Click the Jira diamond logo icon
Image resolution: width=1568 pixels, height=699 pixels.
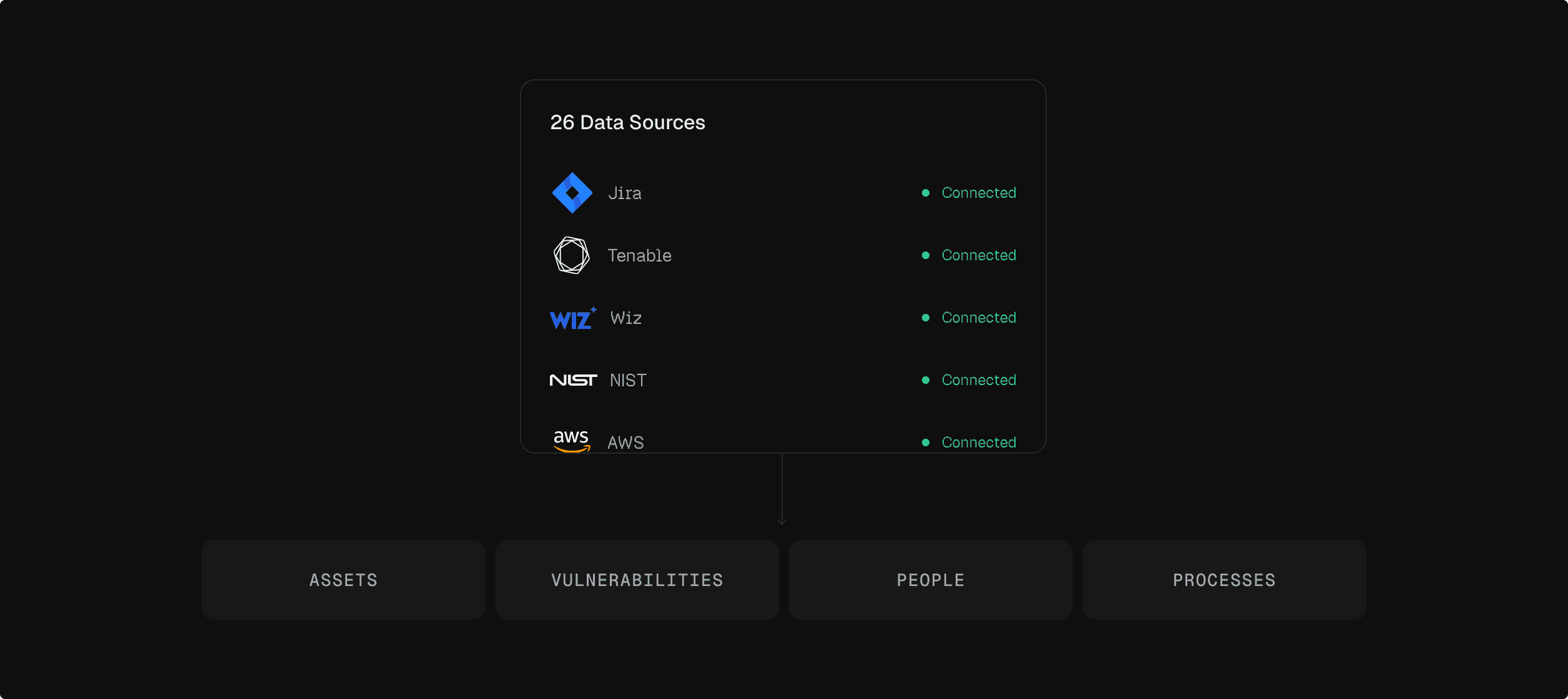point(572,193)
